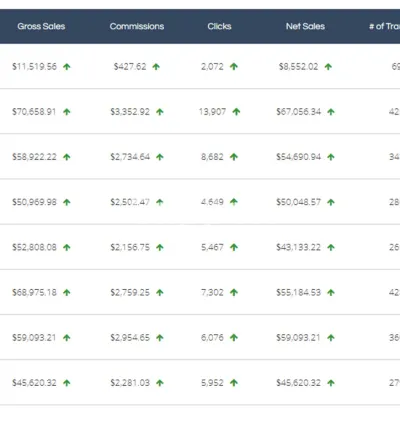Click the up arrow beside 5,952 clicks
This screenshot has height=424, width=400.
coord(234,383)
